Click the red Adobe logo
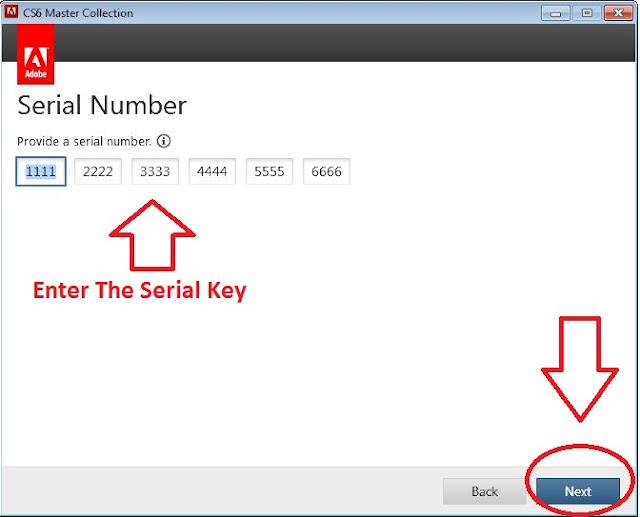 36,54
